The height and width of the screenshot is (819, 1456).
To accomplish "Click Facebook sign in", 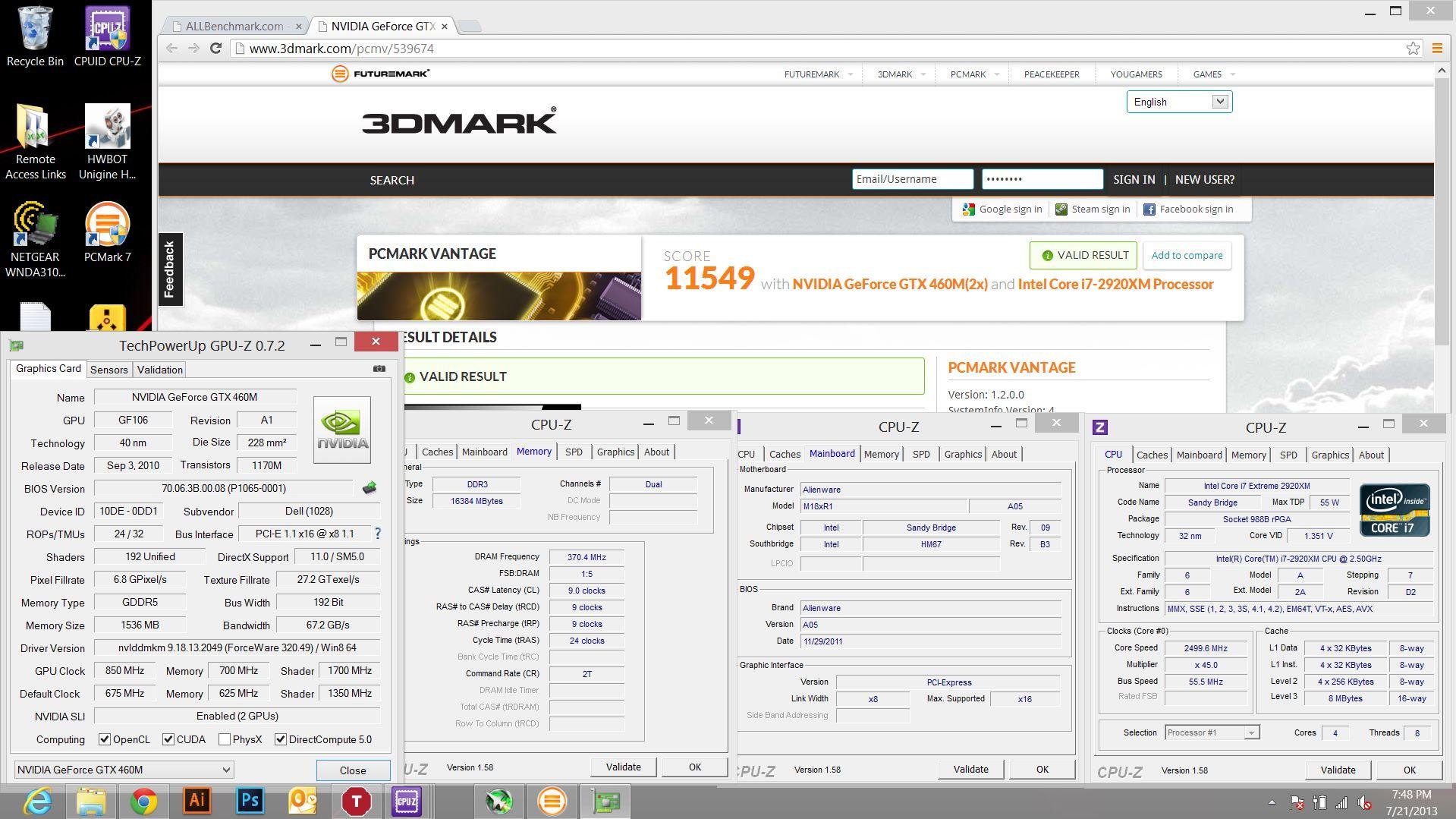I will pos(1188,209).
